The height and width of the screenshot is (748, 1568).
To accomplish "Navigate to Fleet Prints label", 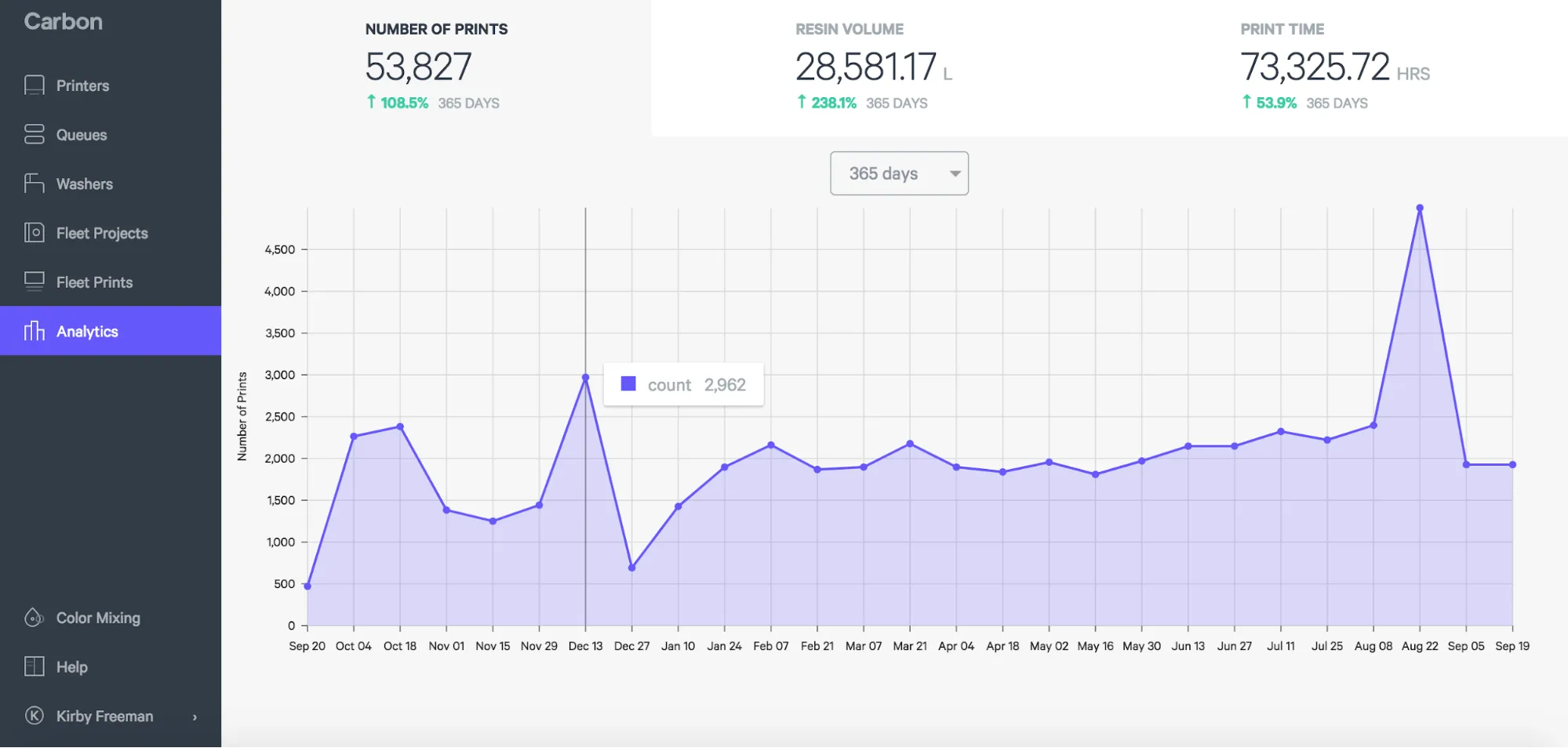I will [x=94, y=282].
